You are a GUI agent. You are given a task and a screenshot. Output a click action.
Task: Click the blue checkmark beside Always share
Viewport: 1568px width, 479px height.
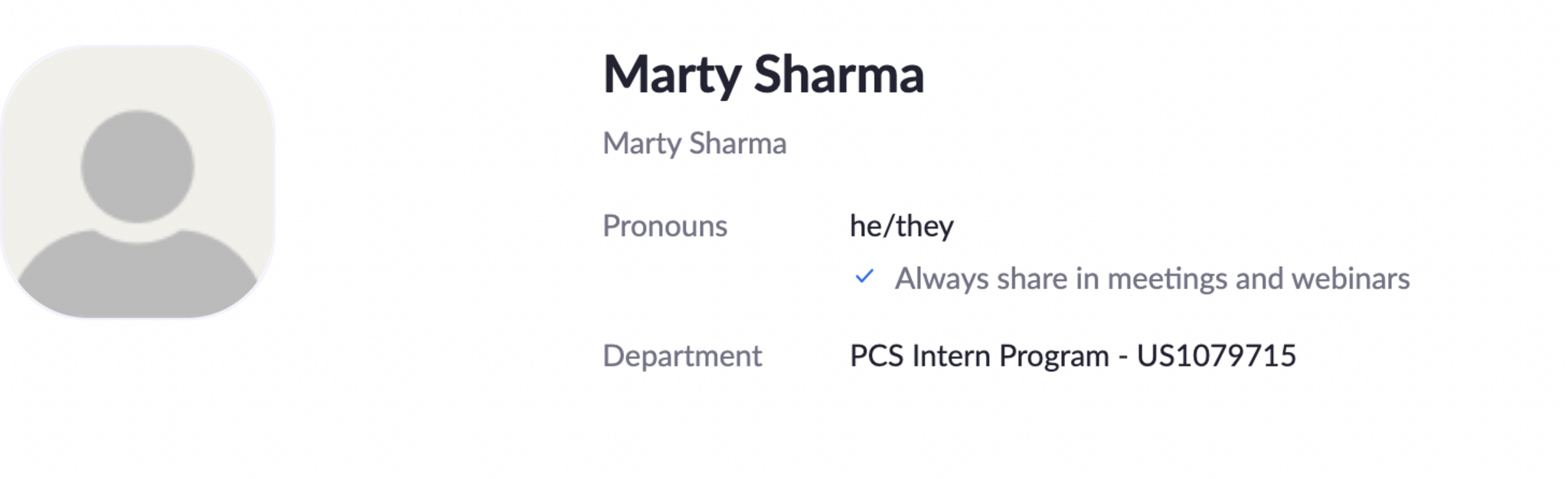click(x=864, y=277)
